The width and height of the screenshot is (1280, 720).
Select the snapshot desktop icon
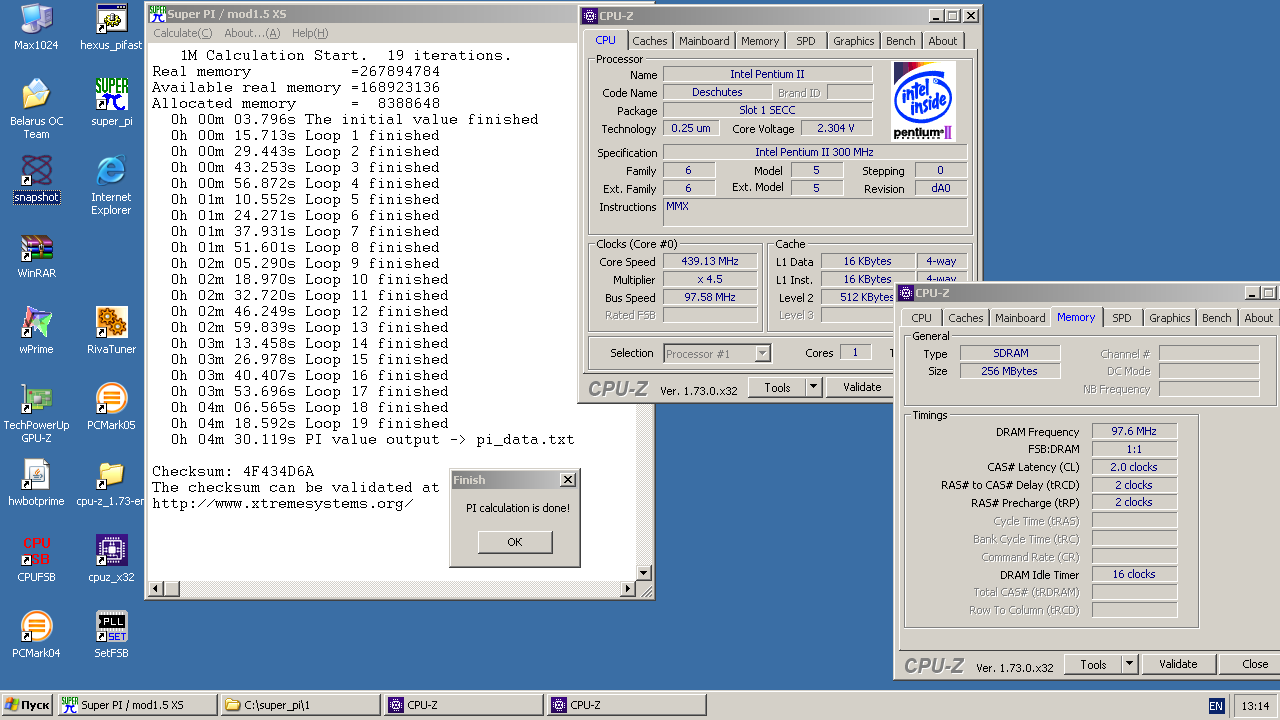36,170
